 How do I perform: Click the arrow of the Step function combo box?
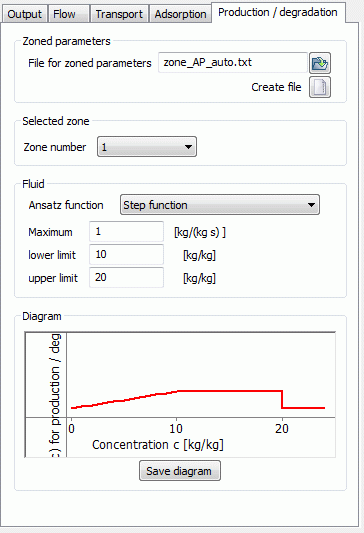311,205
